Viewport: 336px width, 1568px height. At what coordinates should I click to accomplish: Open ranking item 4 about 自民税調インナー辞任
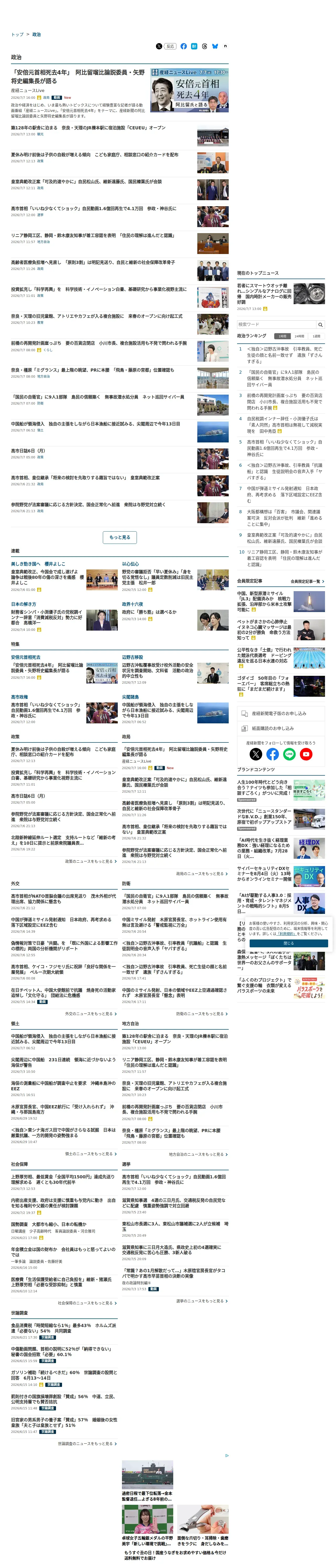coord(284,425)
